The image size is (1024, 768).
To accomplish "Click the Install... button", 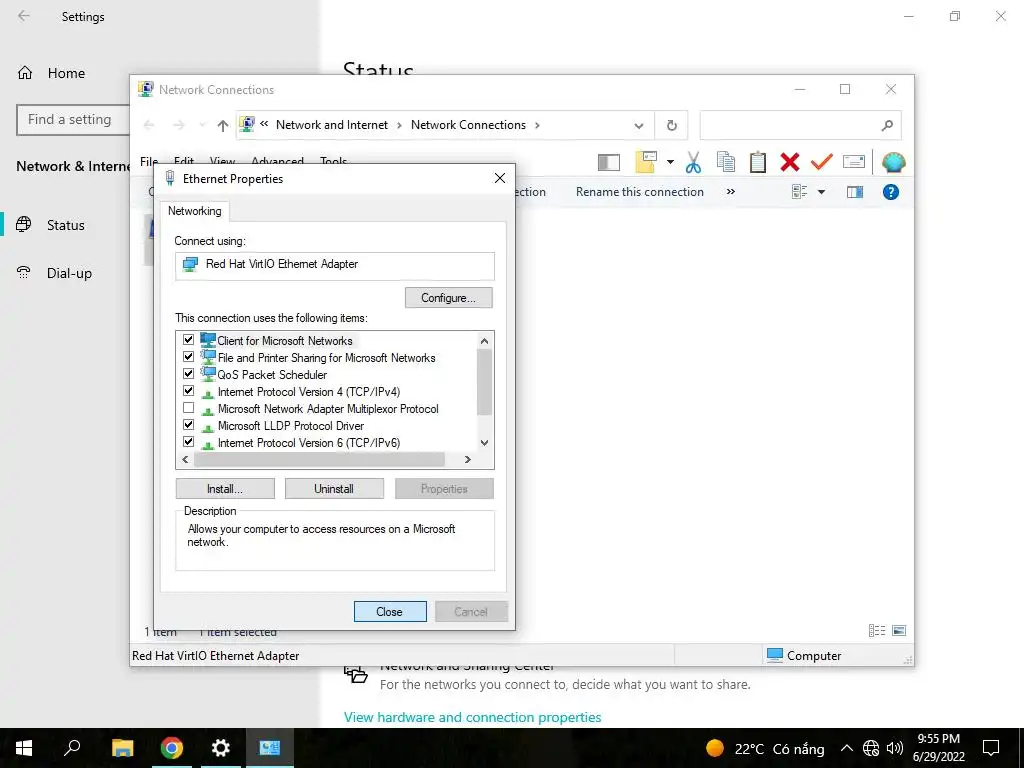I will coord(225,488).
